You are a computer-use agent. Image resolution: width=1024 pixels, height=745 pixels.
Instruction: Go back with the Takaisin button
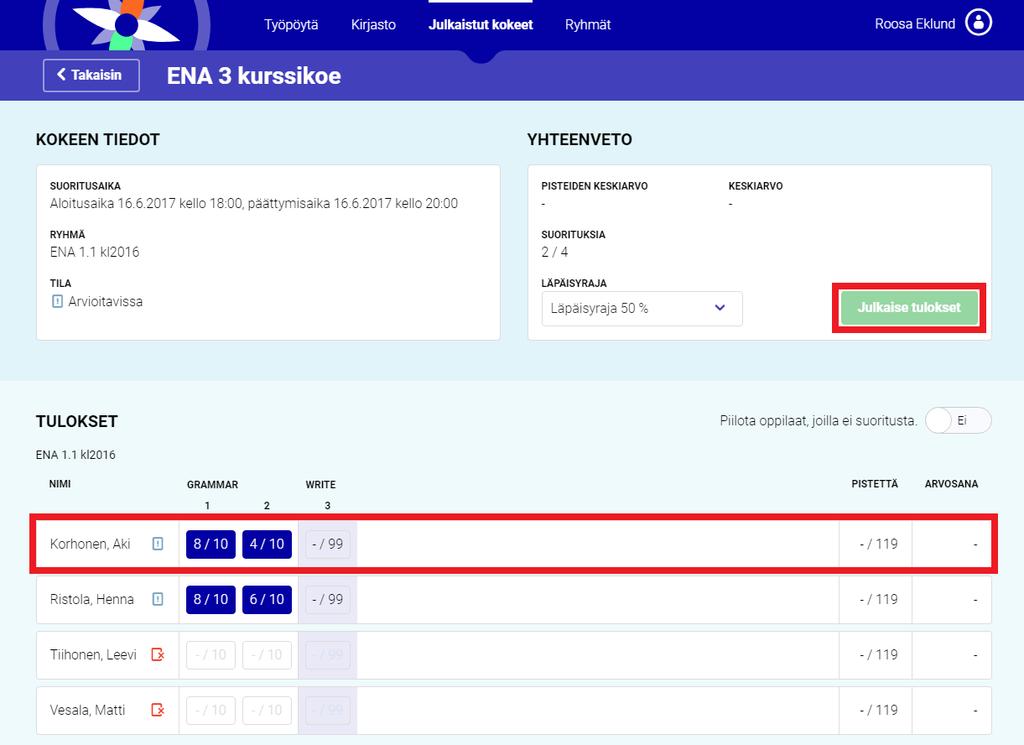(x=91, y=75)
